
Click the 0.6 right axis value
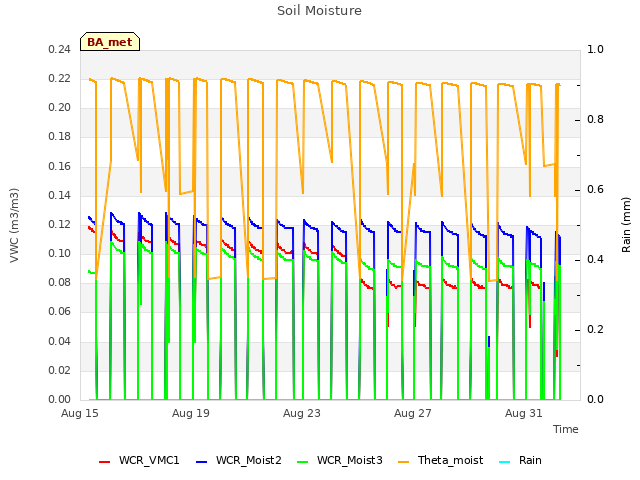(595, 189)
